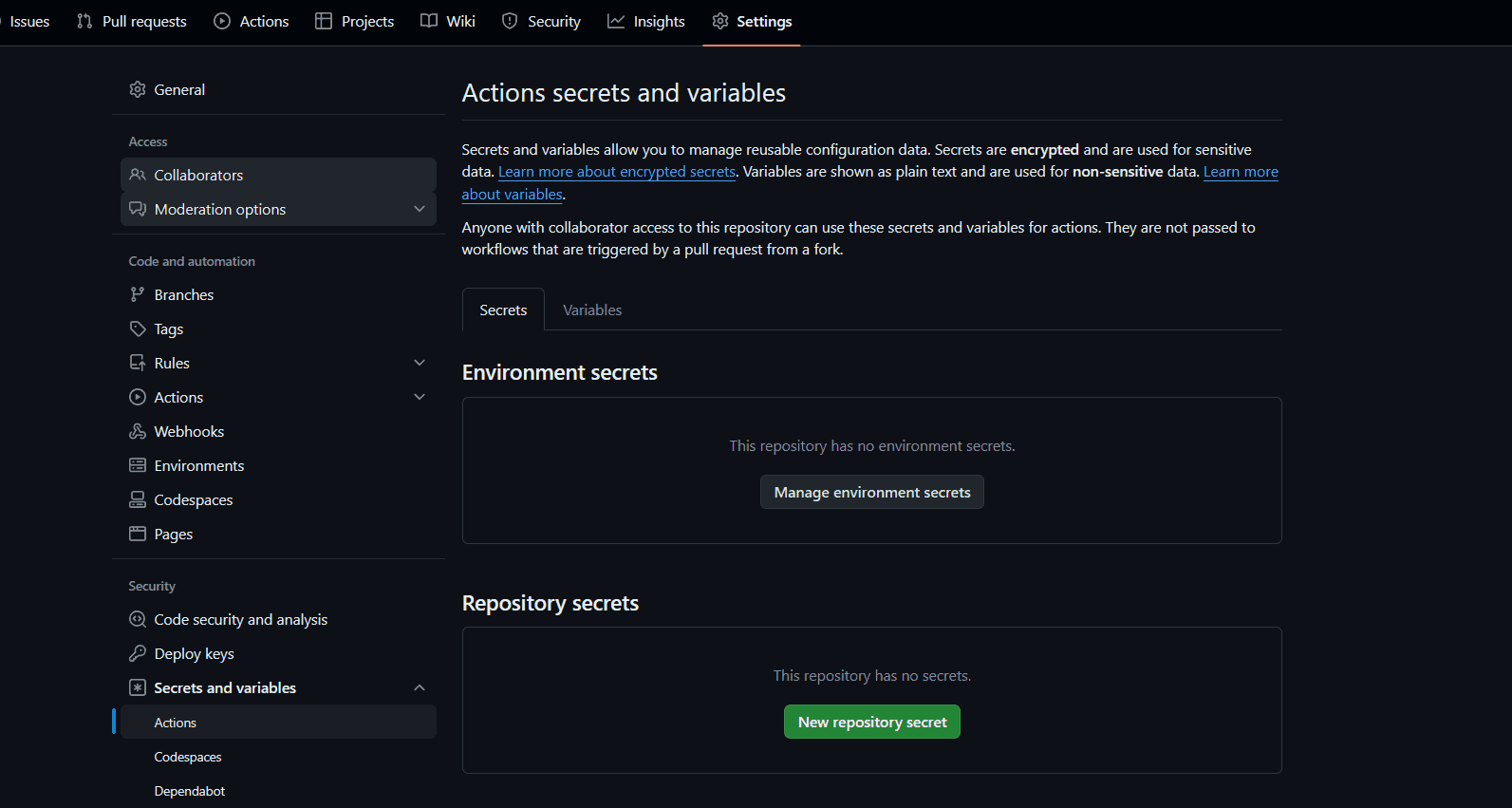
Task: Expand the Actions settings chevron
Action: (420, 397)
